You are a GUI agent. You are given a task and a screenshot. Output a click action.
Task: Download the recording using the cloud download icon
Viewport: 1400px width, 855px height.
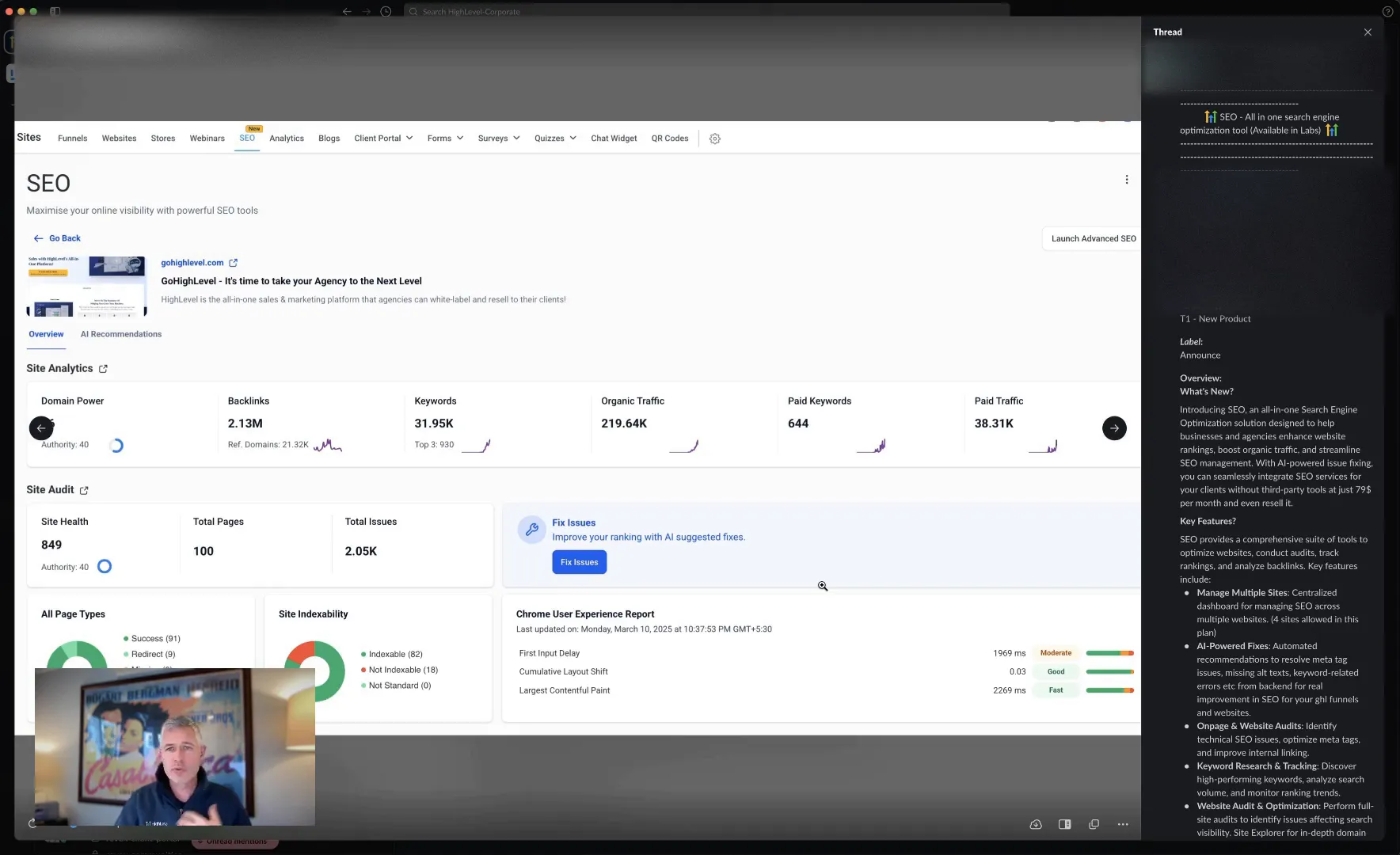click(1036, 824)
